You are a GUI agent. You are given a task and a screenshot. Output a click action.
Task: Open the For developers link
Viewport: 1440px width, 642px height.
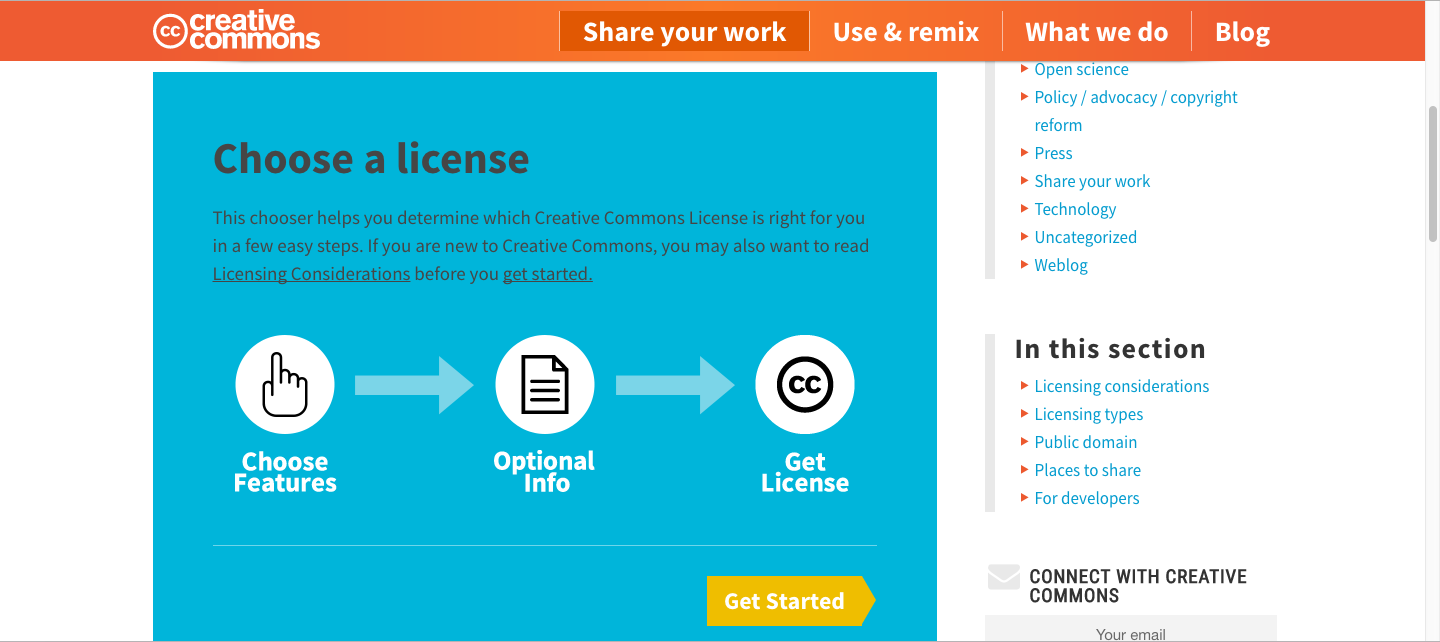click(x=1087, y=498)
